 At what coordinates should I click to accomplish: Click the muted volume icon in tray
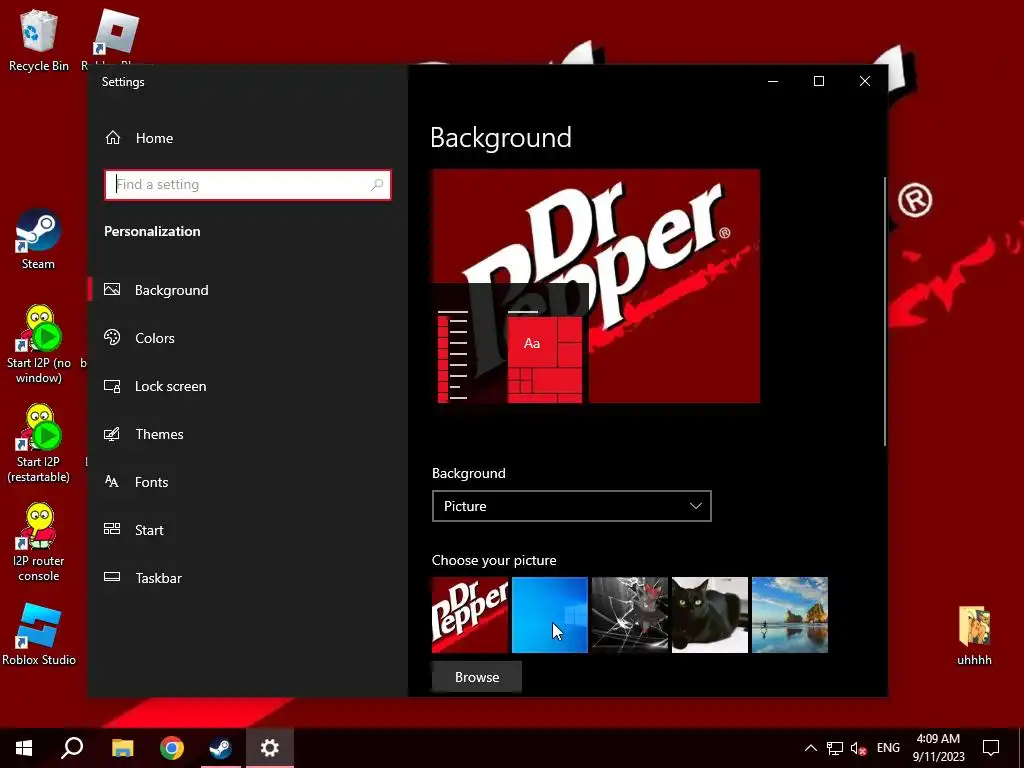859,748
